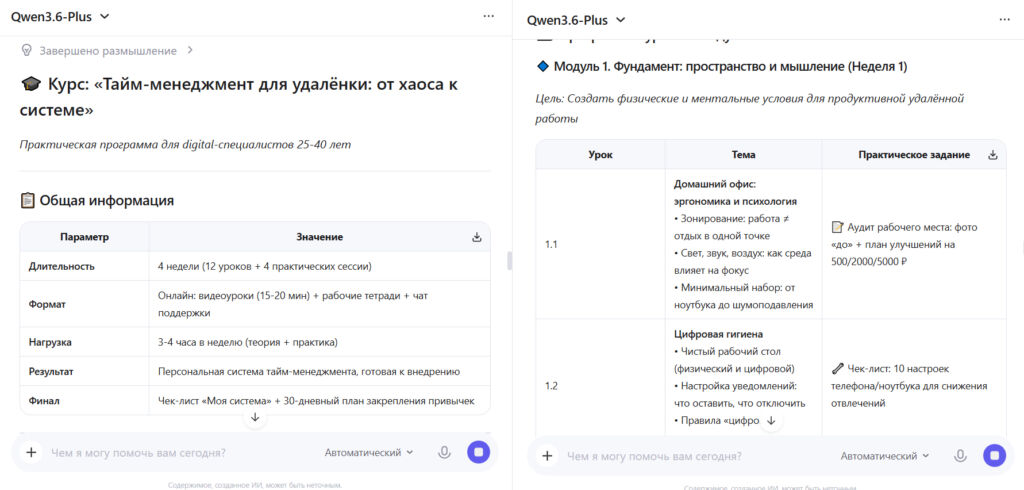Click microphone icon in left window
This screenshot has width=1024, height=490.
pos(444,452)
